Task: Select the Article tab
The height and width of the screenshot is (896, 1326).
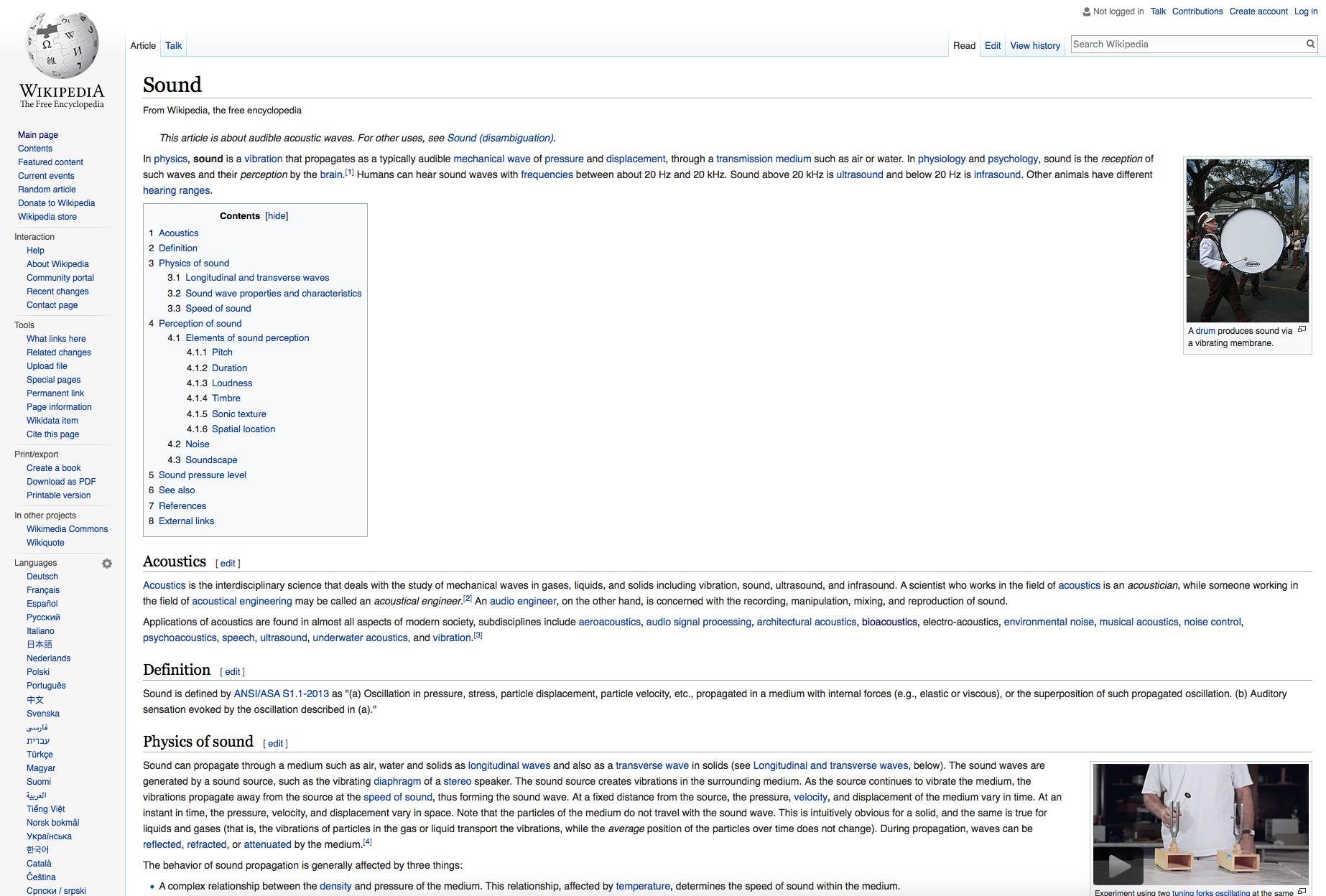Action: tap(143, 46)
